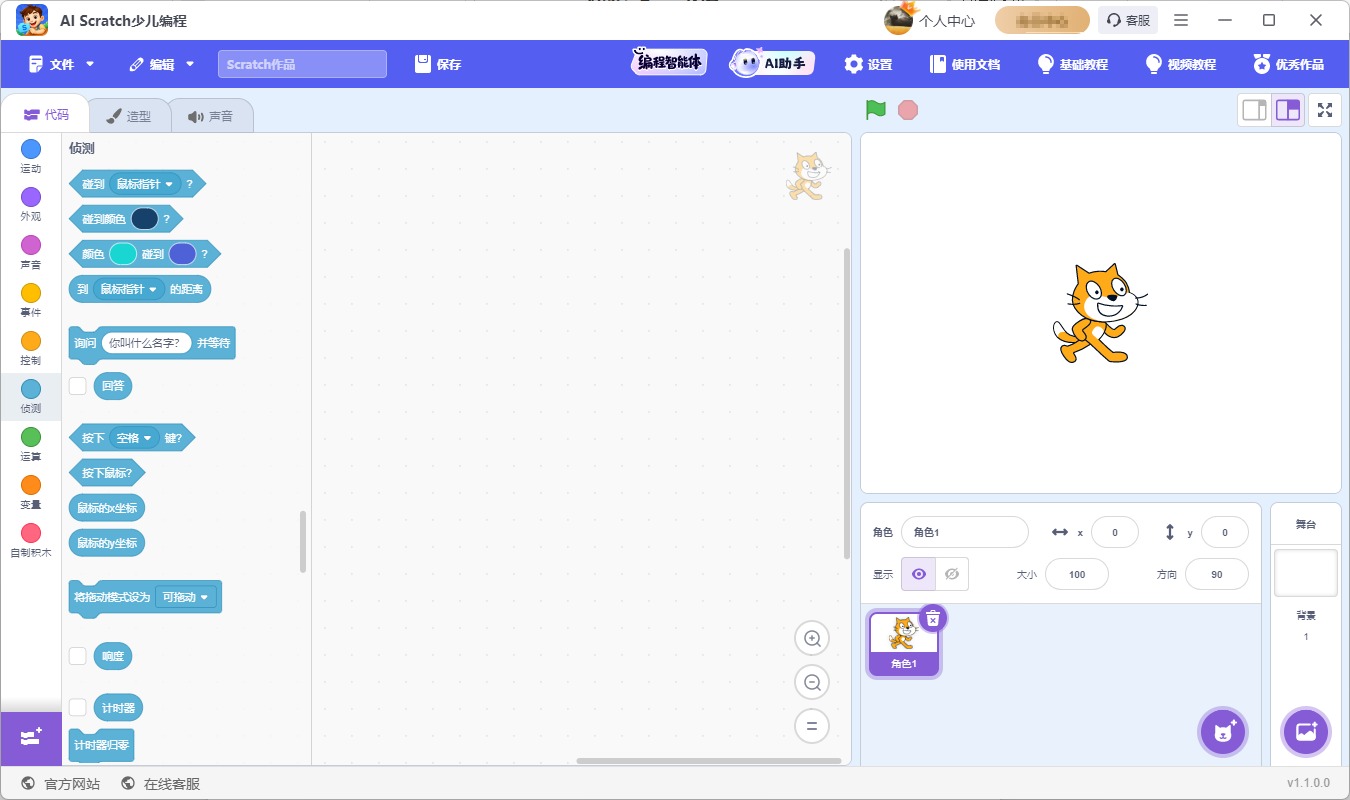Click the choose a backdrop button

tap(1306, 732)
